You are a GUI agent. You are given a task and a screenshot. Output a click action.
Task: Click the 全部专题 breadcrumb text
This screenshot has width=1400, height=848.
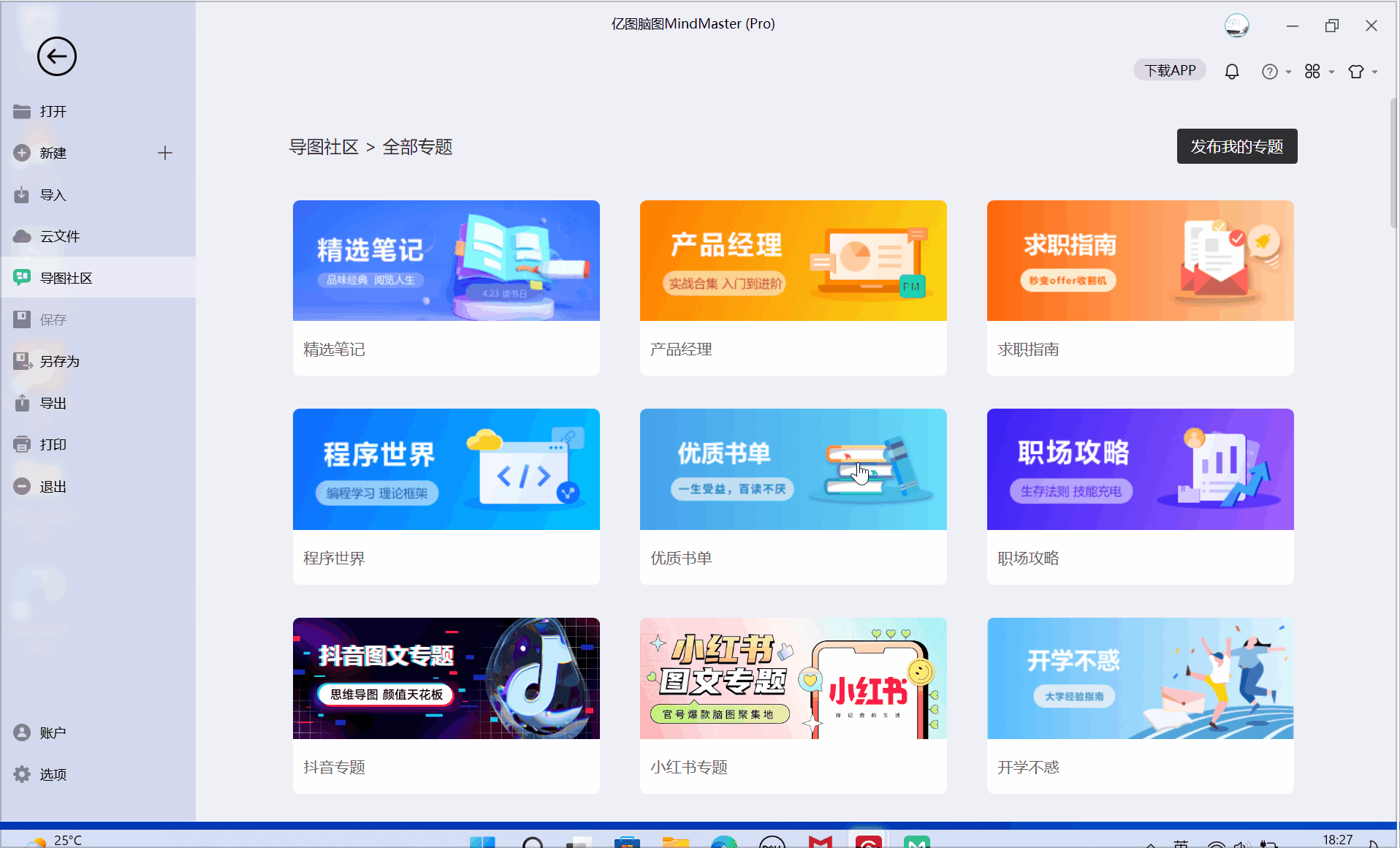point(417,147)
